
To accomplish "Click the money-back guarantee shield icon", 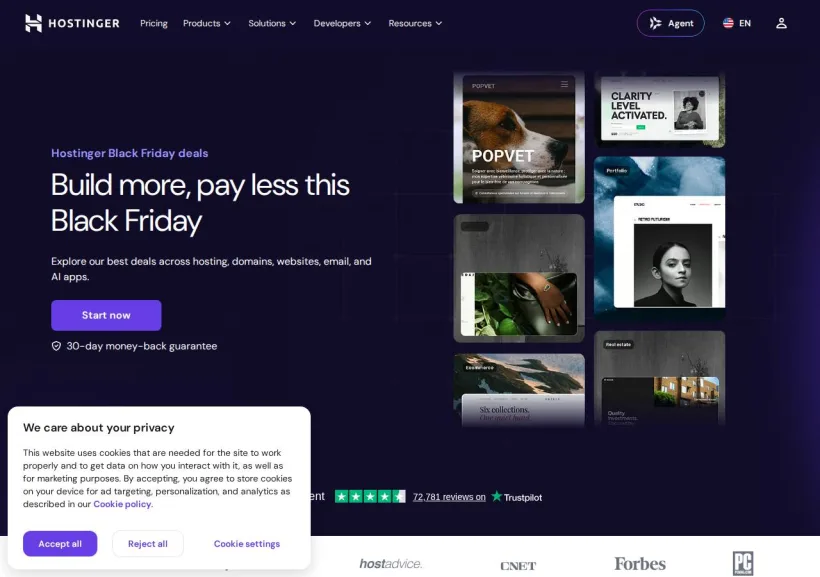I will point(56,346).
